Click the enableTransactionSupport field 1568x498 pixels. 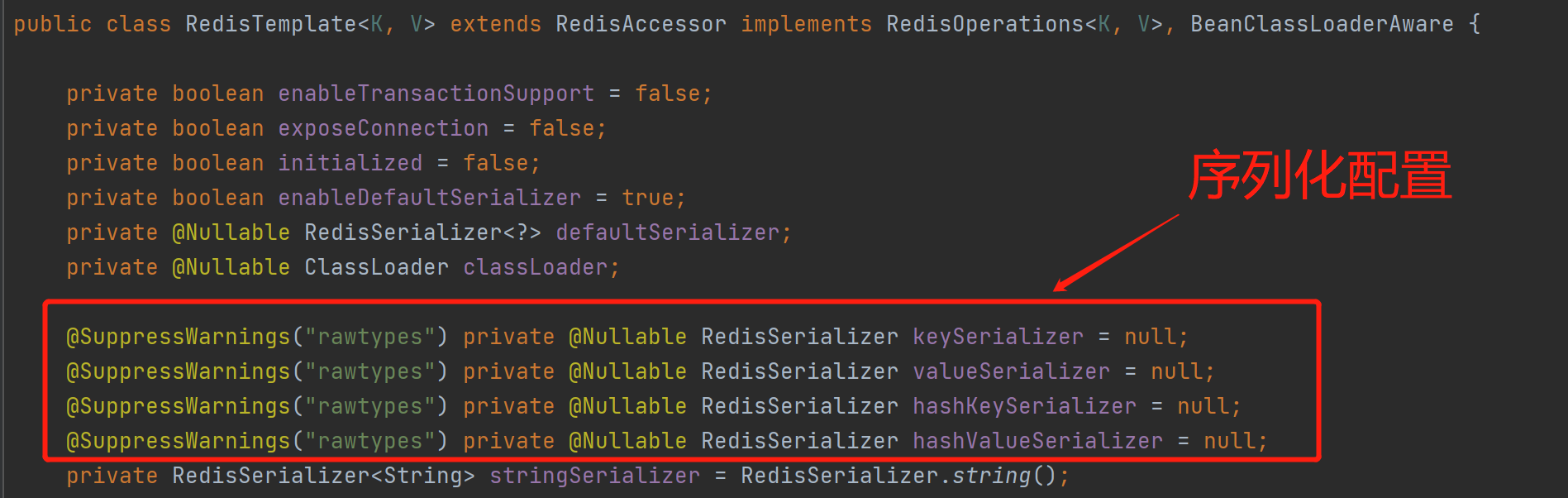point(436,93)
